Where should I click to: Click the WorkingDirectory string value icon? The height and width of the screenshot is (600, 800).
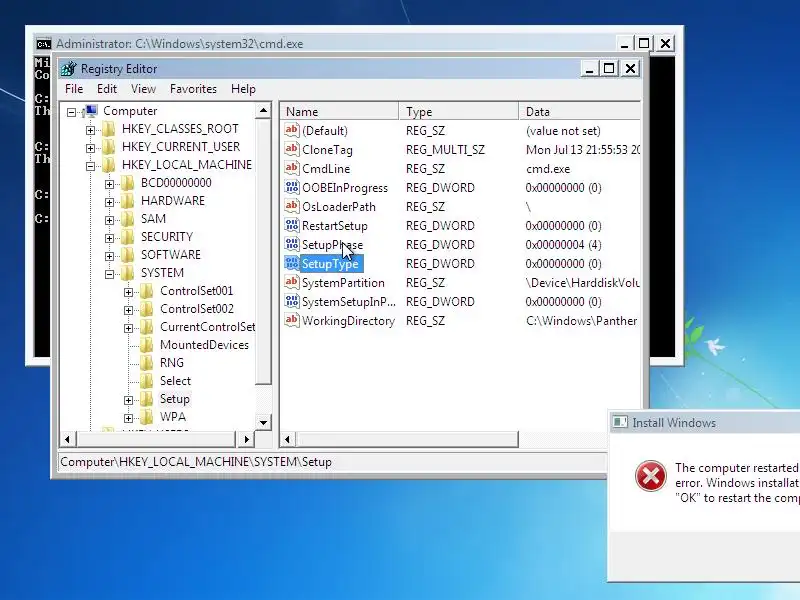pyautogui.click(x=291, y=320)
